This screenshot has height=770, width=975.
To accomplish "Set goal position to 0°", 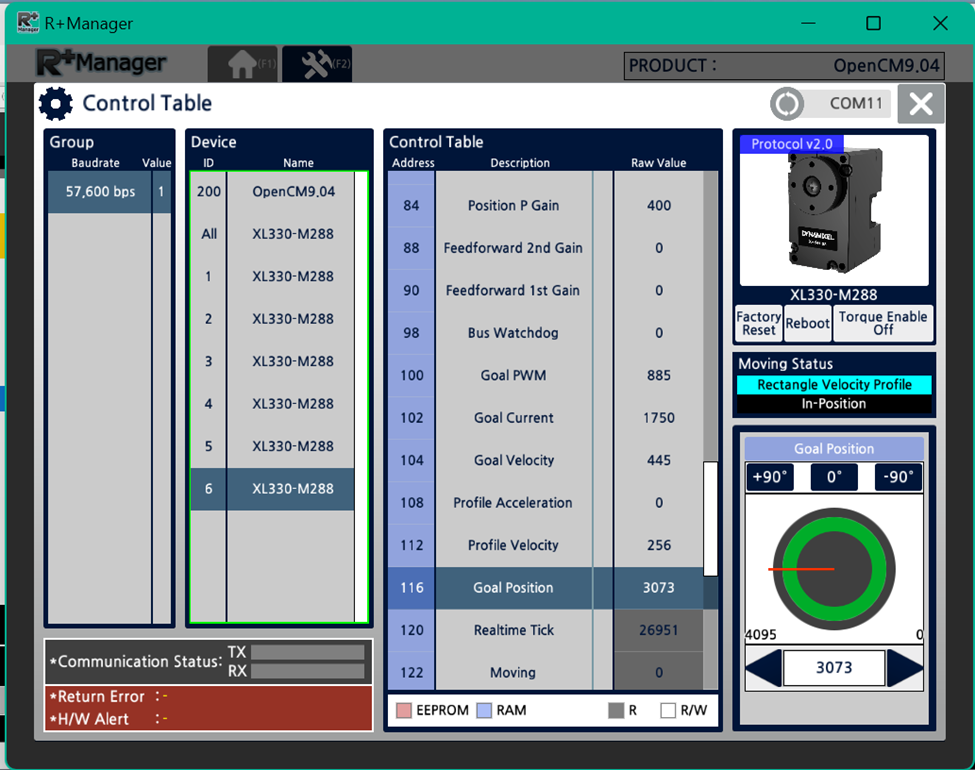I will pos(834,477).
